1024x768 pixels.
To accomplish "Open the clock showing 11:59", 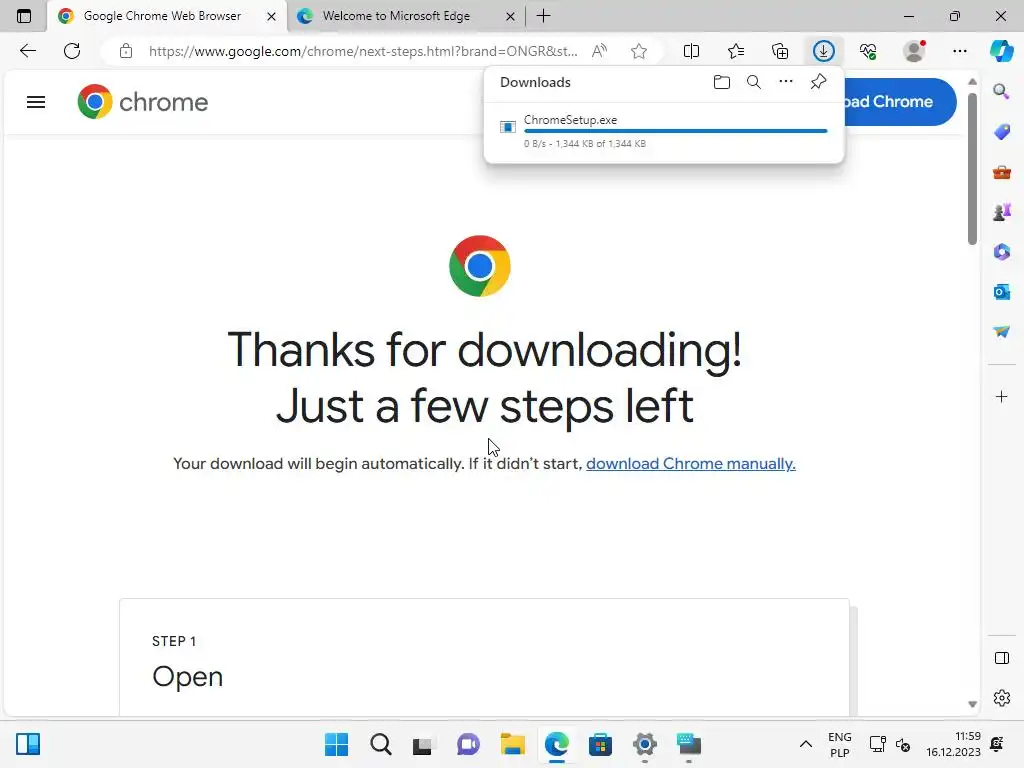I will click(953, 744).
